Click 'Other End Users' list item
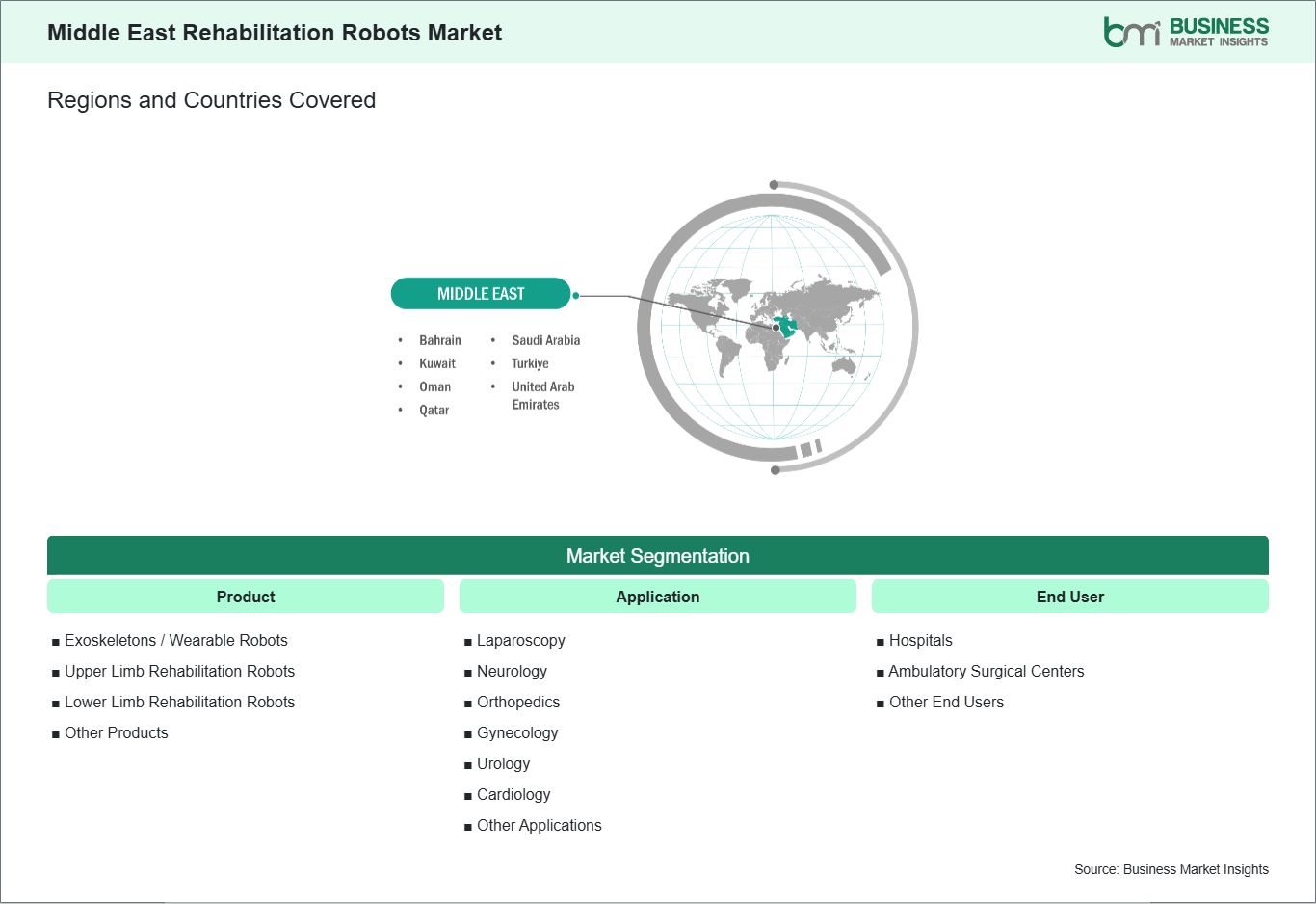 pyautogui.click(x=946, y=702)
